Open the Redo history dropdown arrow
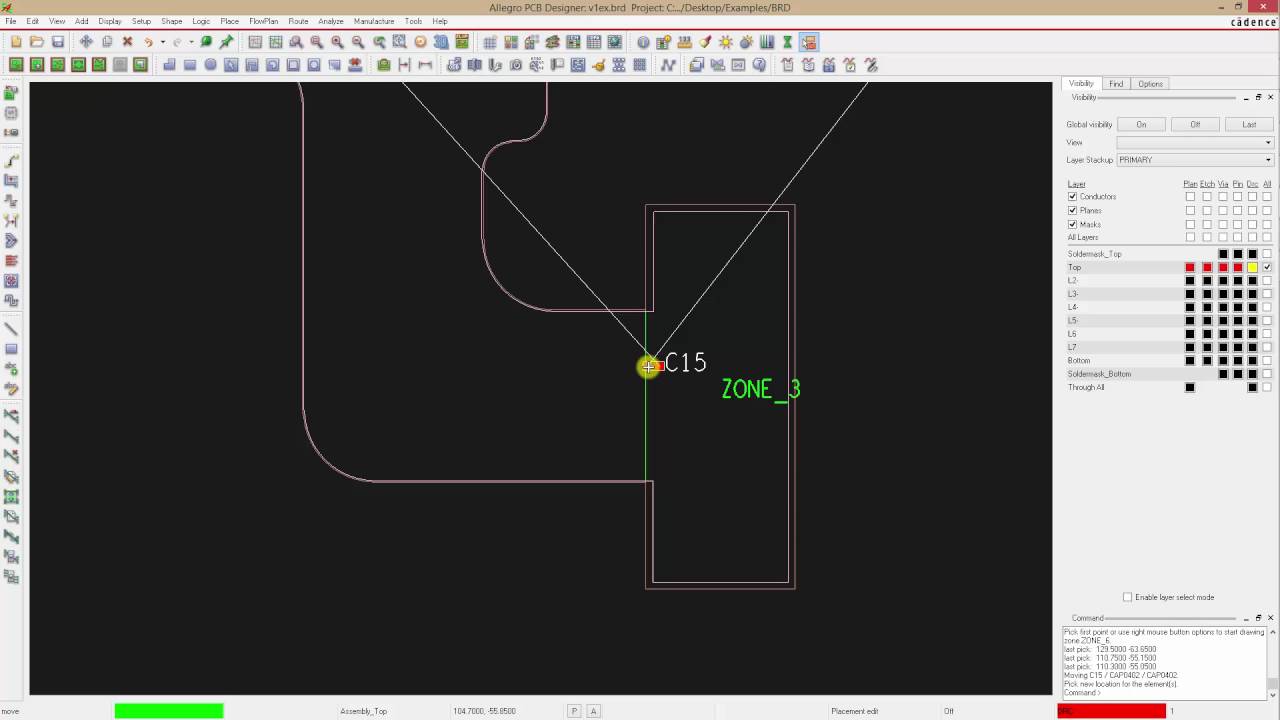Image resolution: width=1280 pixels, height=720 pixels. [x=191, y=42]
